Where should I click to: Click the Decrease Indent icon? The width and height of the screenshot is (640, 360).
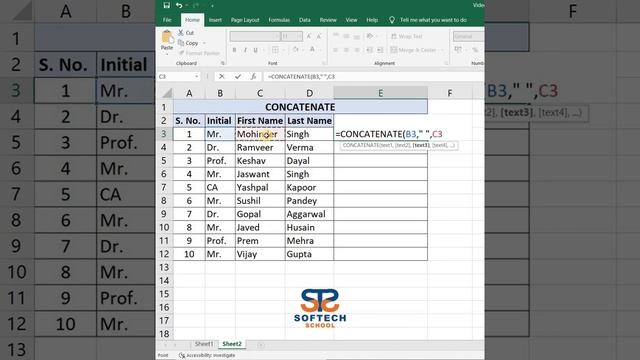[369, 50]
